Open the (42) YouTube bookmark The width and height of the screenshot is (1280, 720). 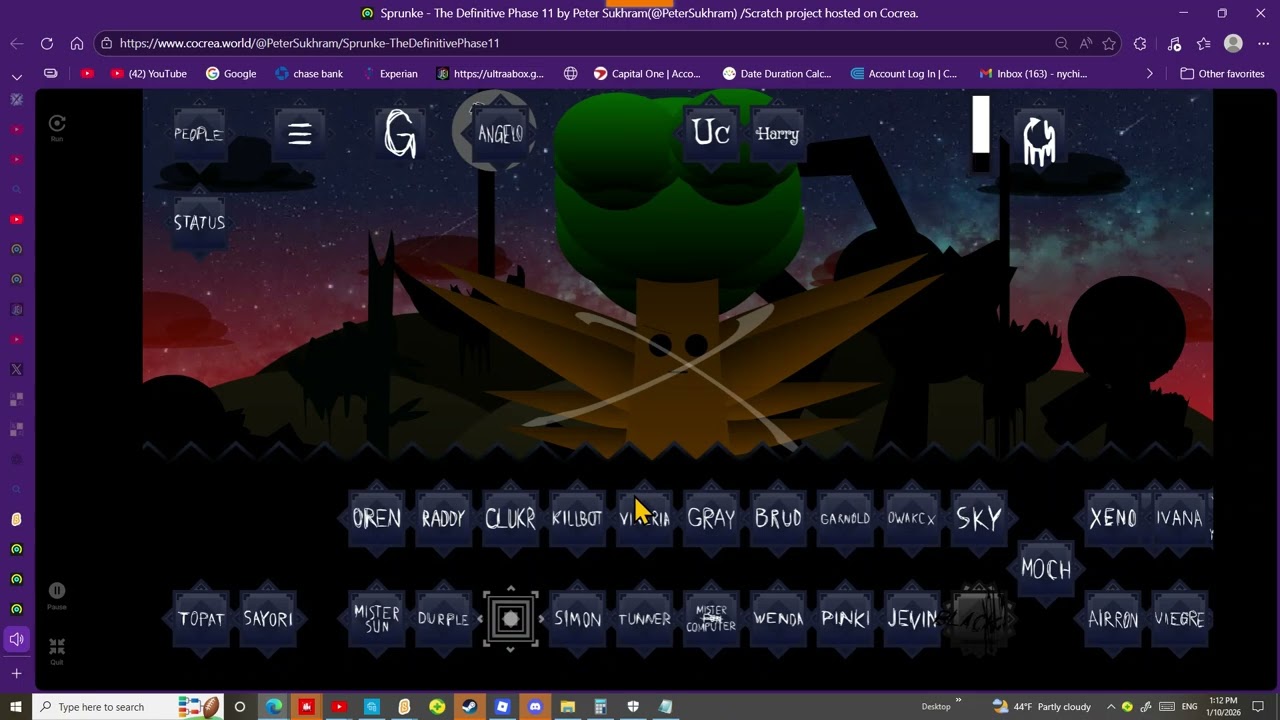pos(148,73)
